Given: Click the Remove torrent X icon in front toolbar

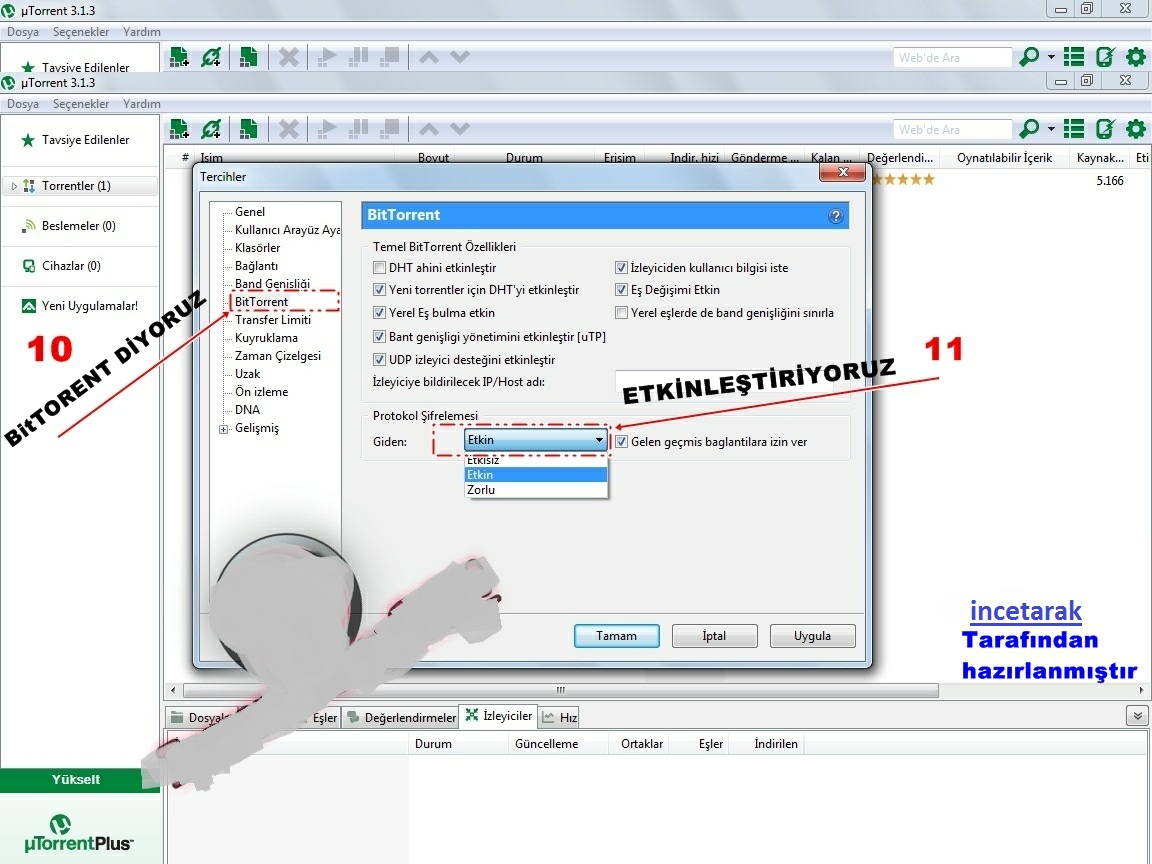Looking at the screenshot, I should (x=289, y=129).
